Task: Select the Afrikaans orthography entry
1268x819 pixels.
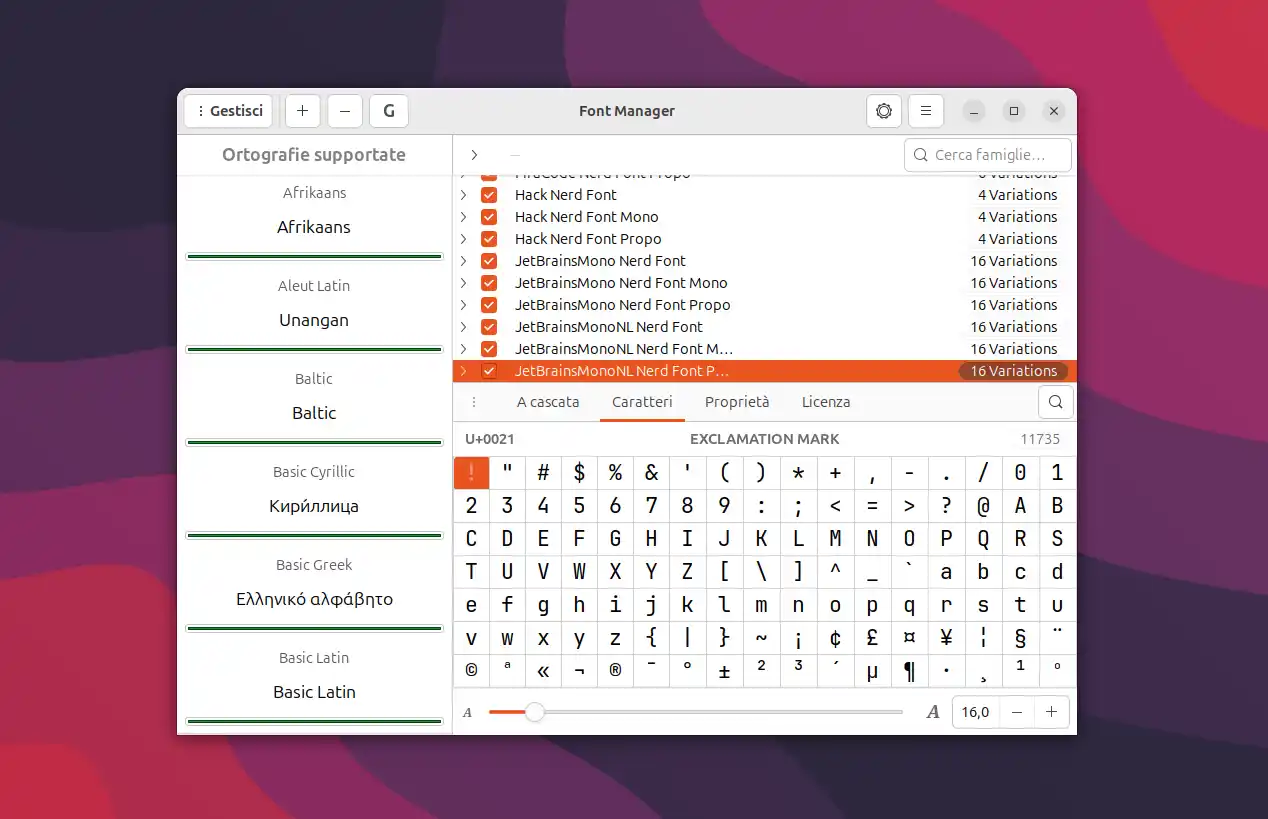Action: coord(314,222)
